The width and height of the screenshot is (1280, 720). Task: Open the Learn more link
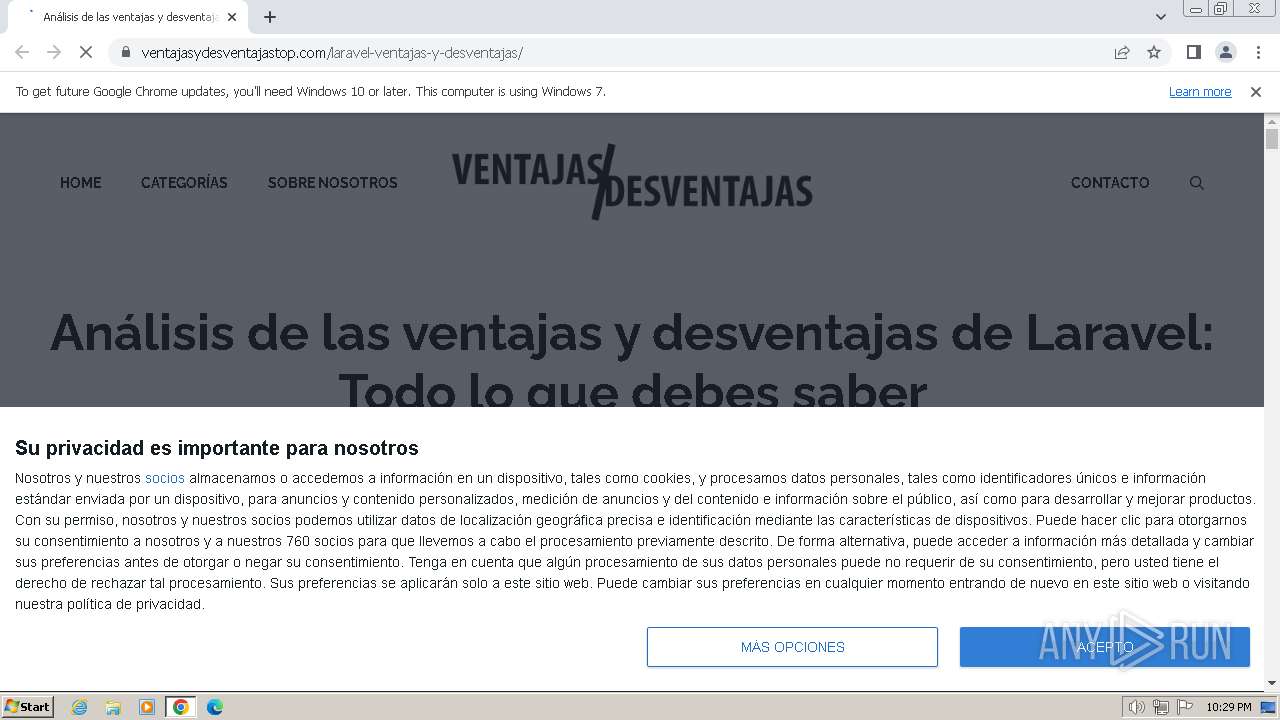point(1200,92)
